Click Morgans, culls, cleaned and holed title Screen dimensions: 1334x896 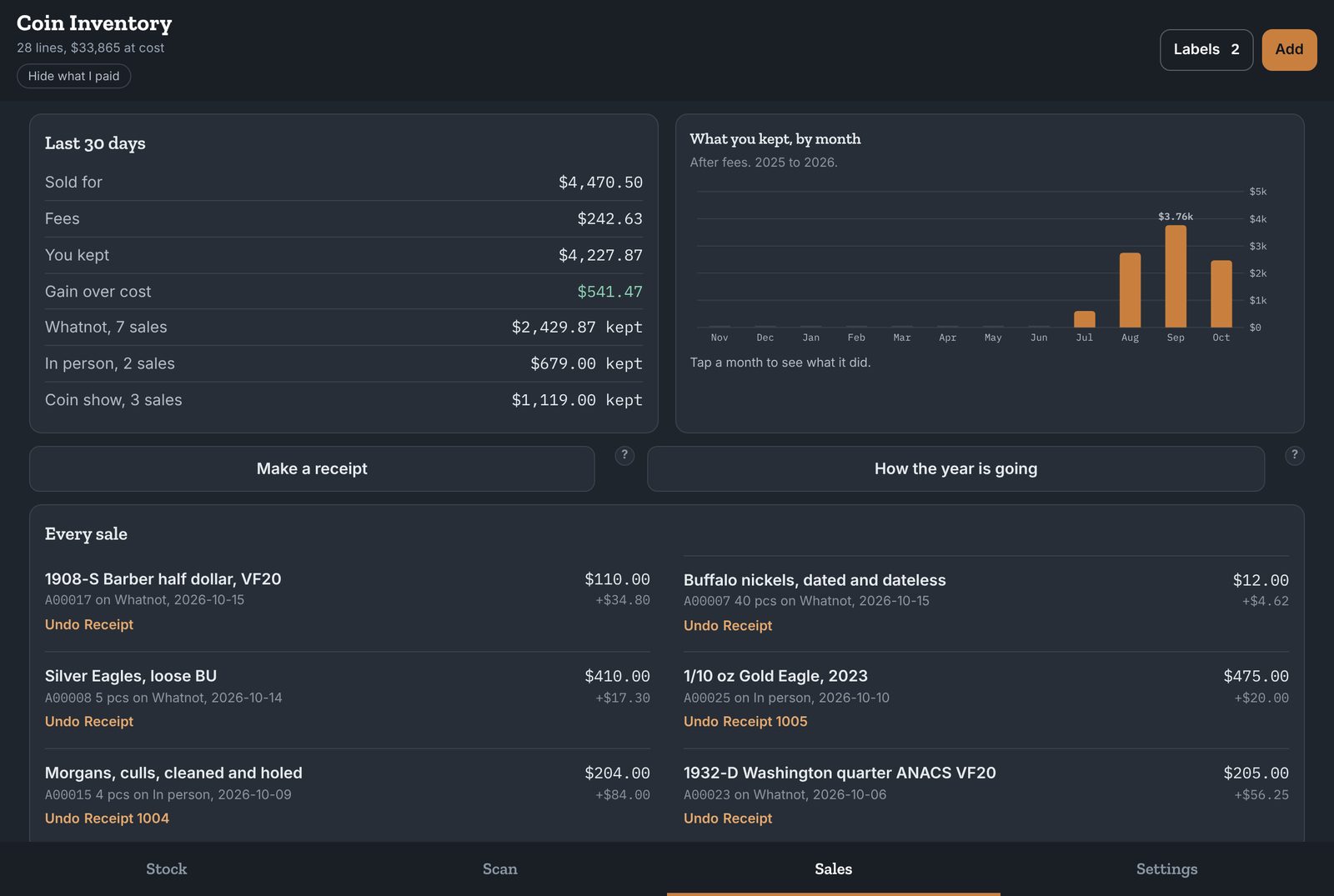click(173, 773)
